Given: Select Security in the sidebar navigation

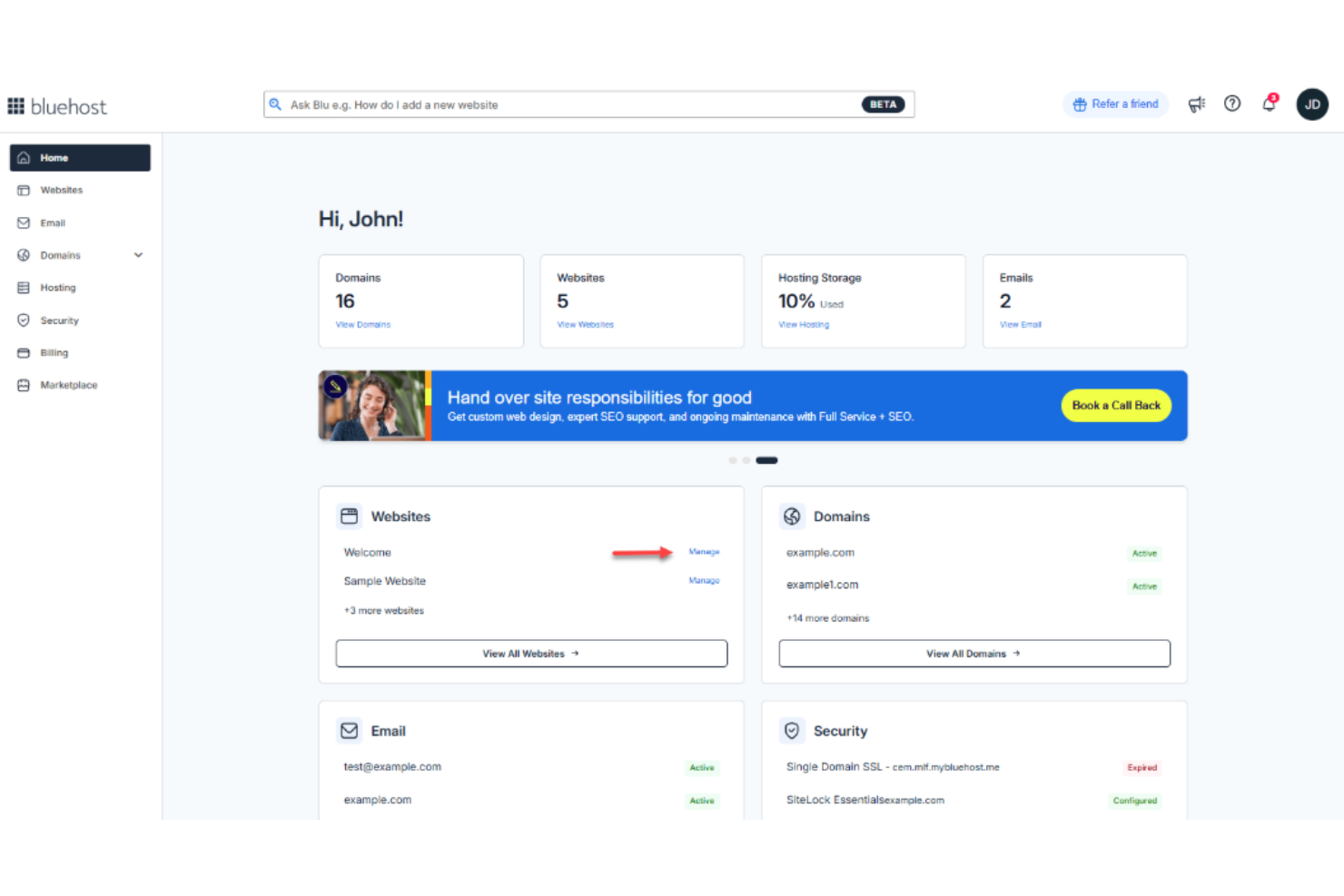Looking at the screenshot, I should [59, 320].
